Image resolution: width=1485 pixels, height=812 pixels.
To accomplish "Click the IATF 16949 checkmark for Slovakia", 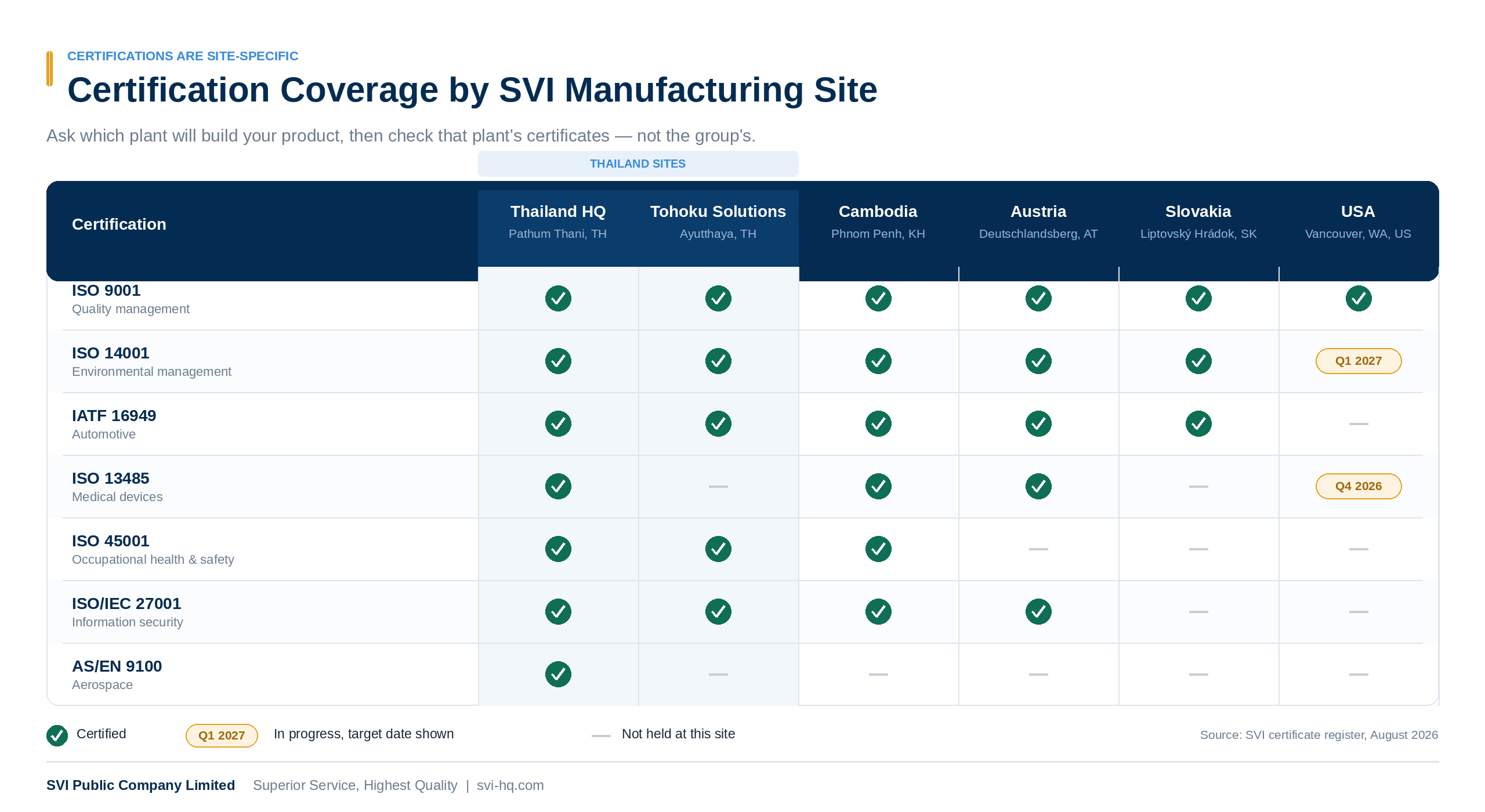I will (1198, 424).
